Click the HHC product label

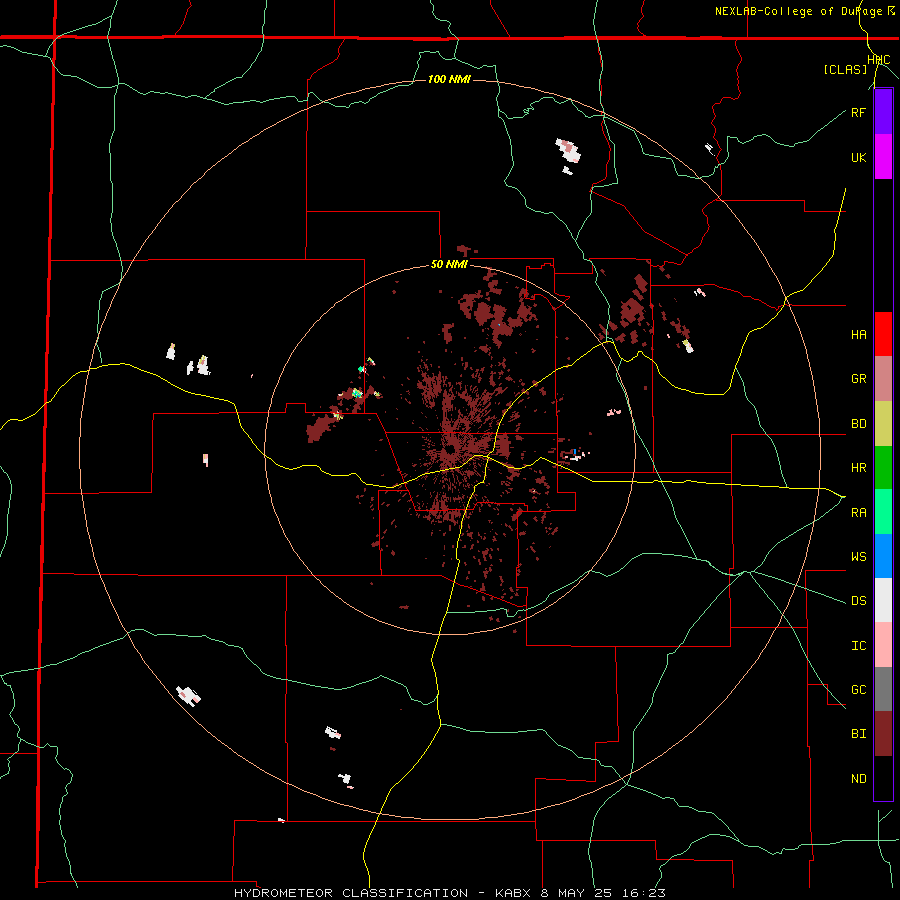point(879,60)
